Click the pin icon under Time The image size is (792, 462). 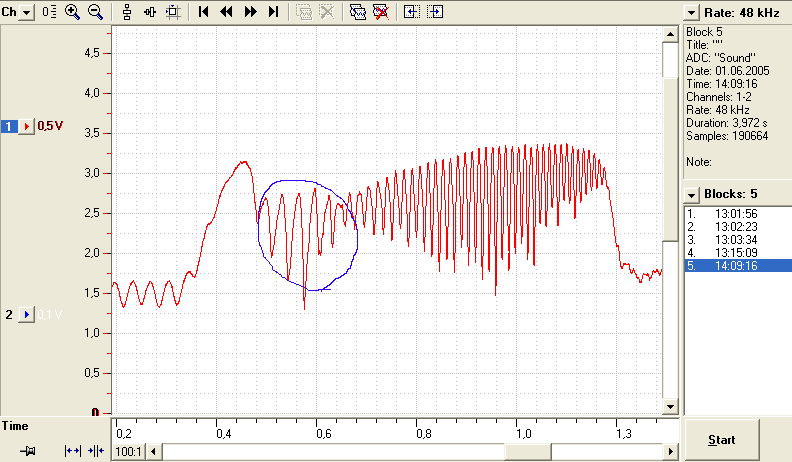(27, 451)
